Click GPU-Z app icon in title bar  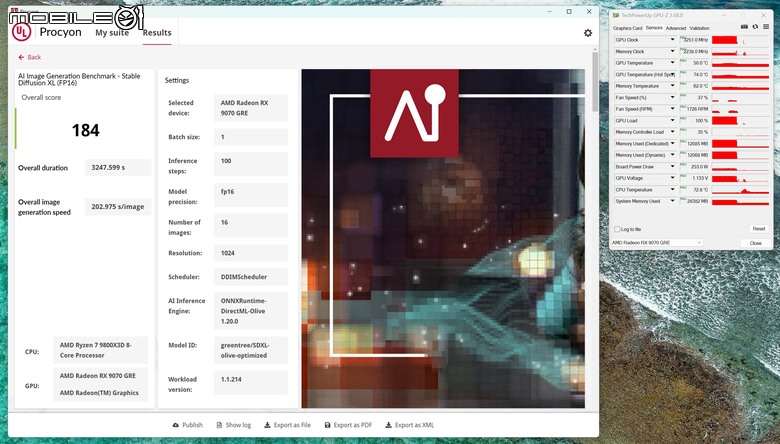click(x=616, y=15)
